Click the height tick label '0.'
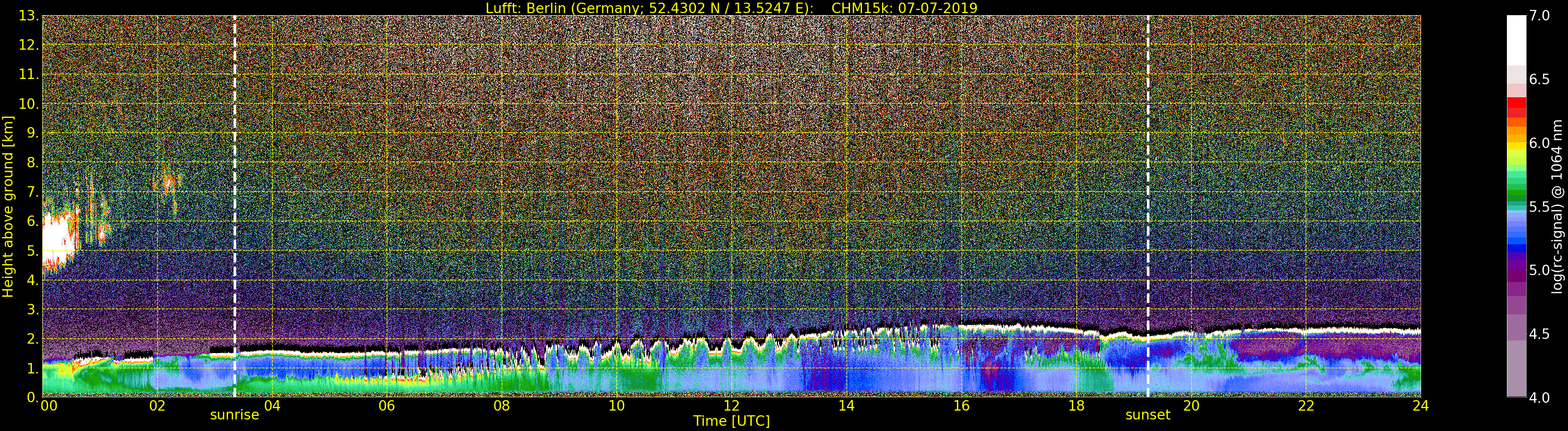Viewport: 1568px width, 431px height. (x=32, y=397)
